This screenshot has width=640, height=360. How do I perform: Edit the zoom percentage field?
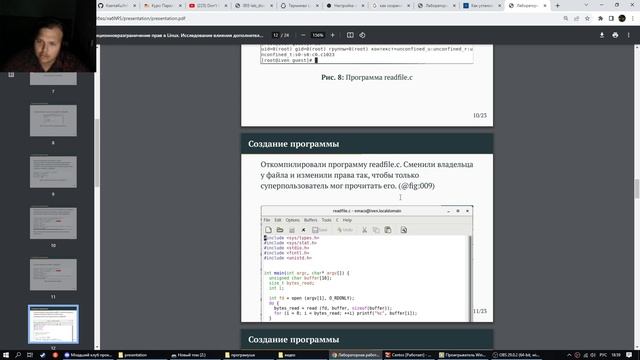click(318, 36)
